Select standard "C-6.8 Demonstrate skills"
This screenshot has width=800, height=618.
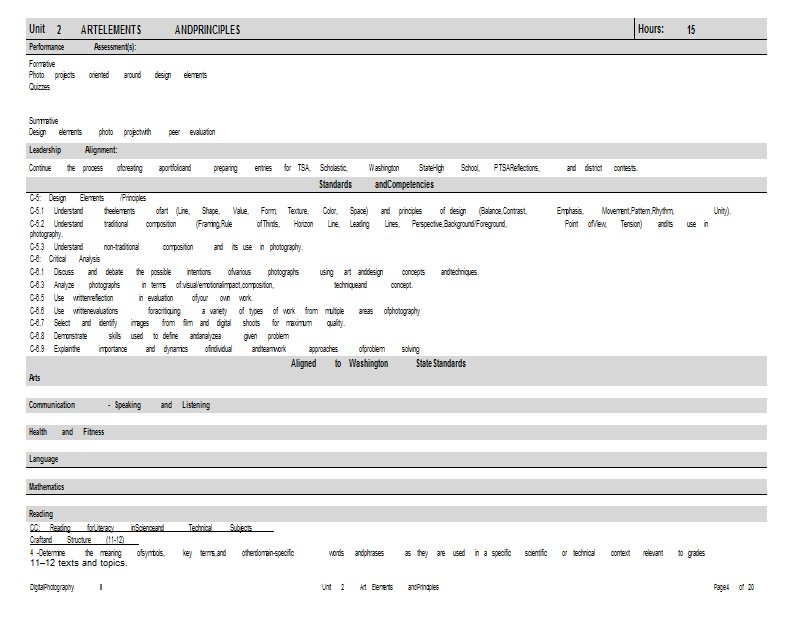[x=159, y=336]
